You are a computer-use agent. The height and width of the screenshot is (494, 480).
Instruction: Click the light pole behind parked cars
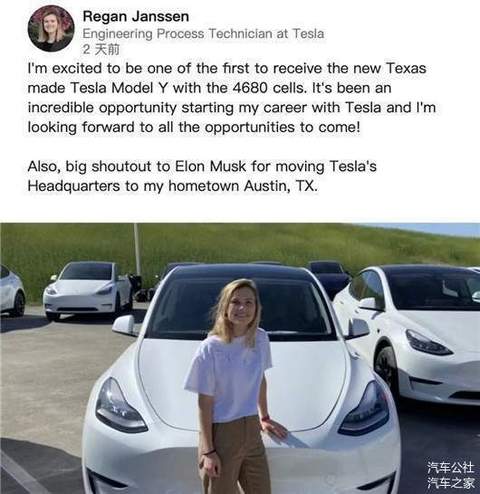(x=137, y=248)
